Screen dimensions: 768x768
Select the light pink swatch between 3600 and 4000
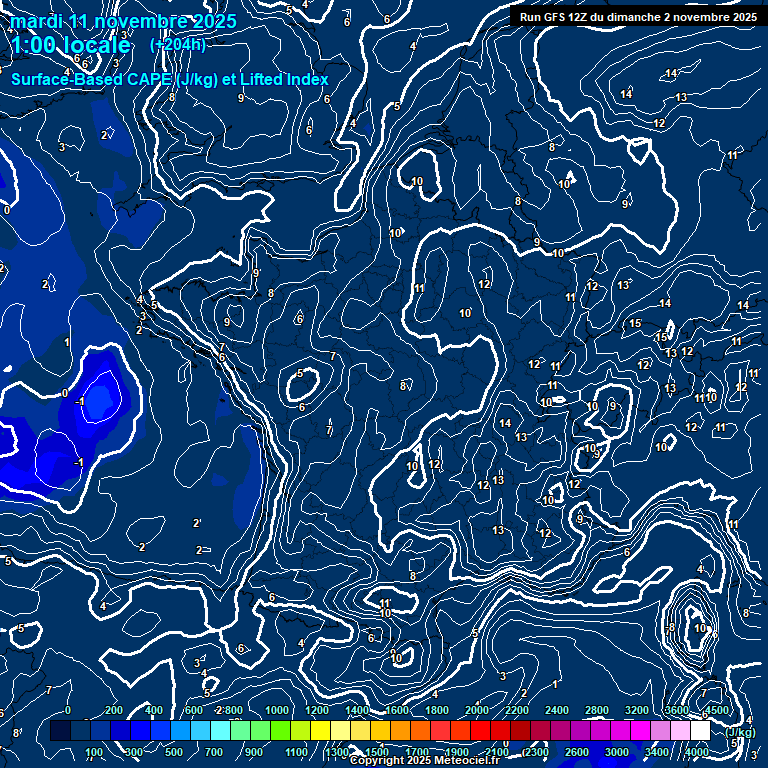[680, 730]
